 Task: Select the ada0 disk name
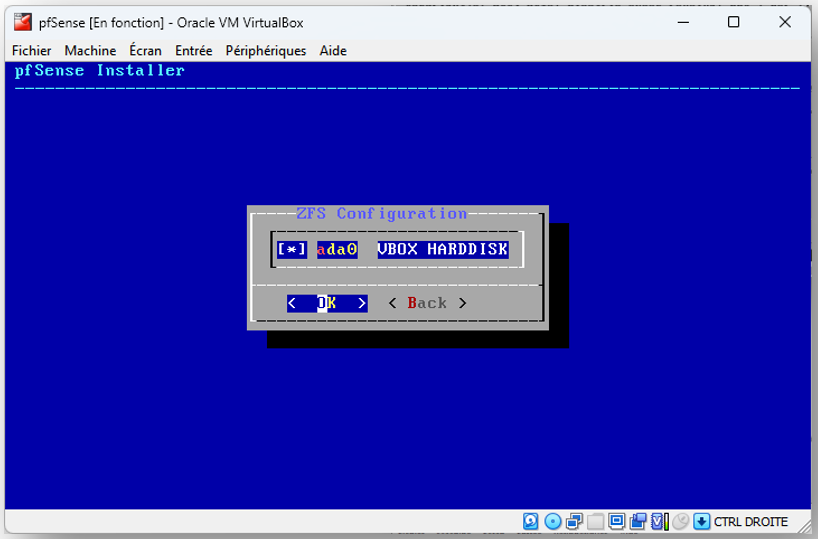[x=337, y=249]
